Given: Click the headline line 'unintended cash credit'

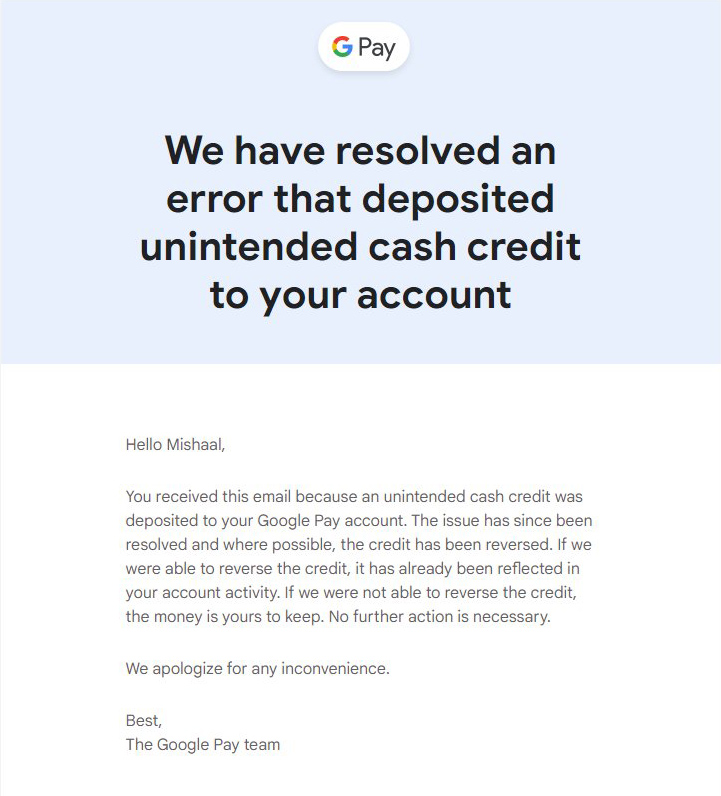Looking at the screenshot, I should pyautogui.click(x=360, y=247).
